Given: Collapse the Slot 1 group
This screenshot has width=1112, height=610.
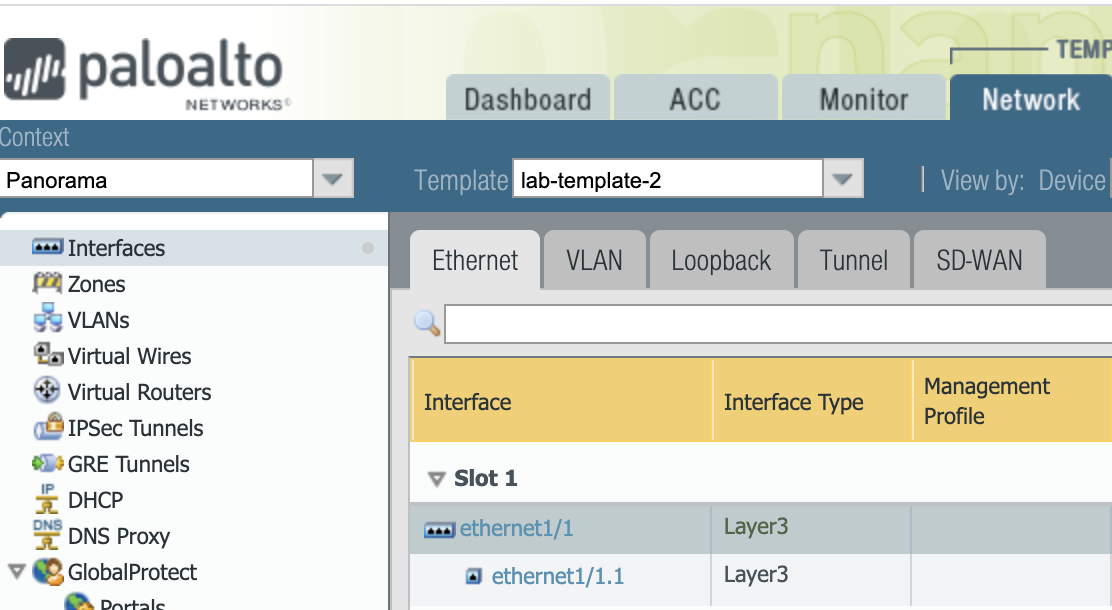Looking at the screenshot, I should pyautogui.click(x=436, y=479).
